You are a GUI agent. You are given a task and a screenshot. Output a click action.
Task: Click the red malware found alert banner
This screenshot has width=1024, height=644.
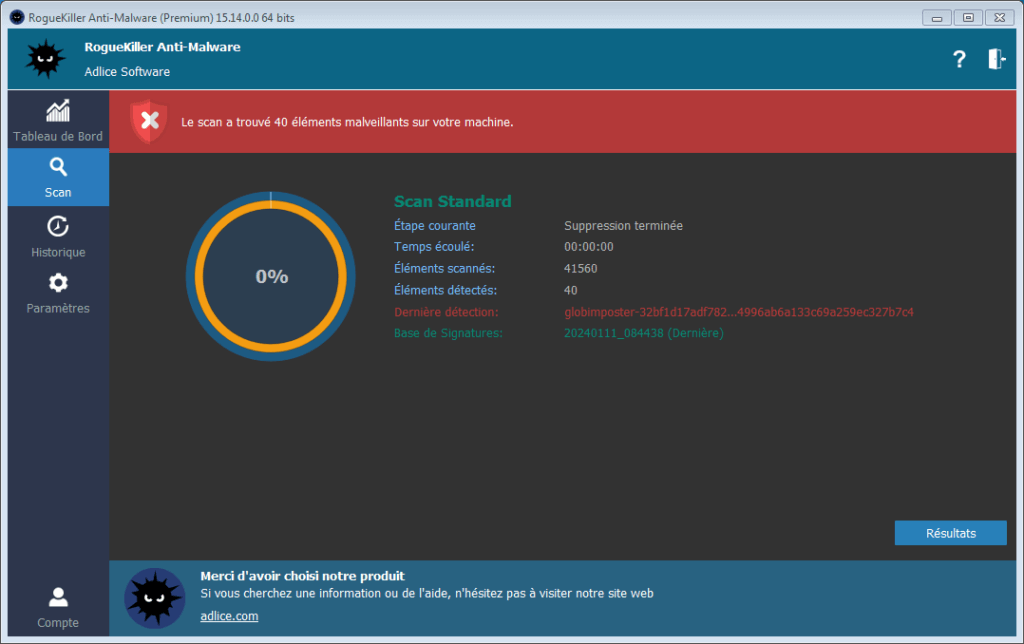[600, 122]
